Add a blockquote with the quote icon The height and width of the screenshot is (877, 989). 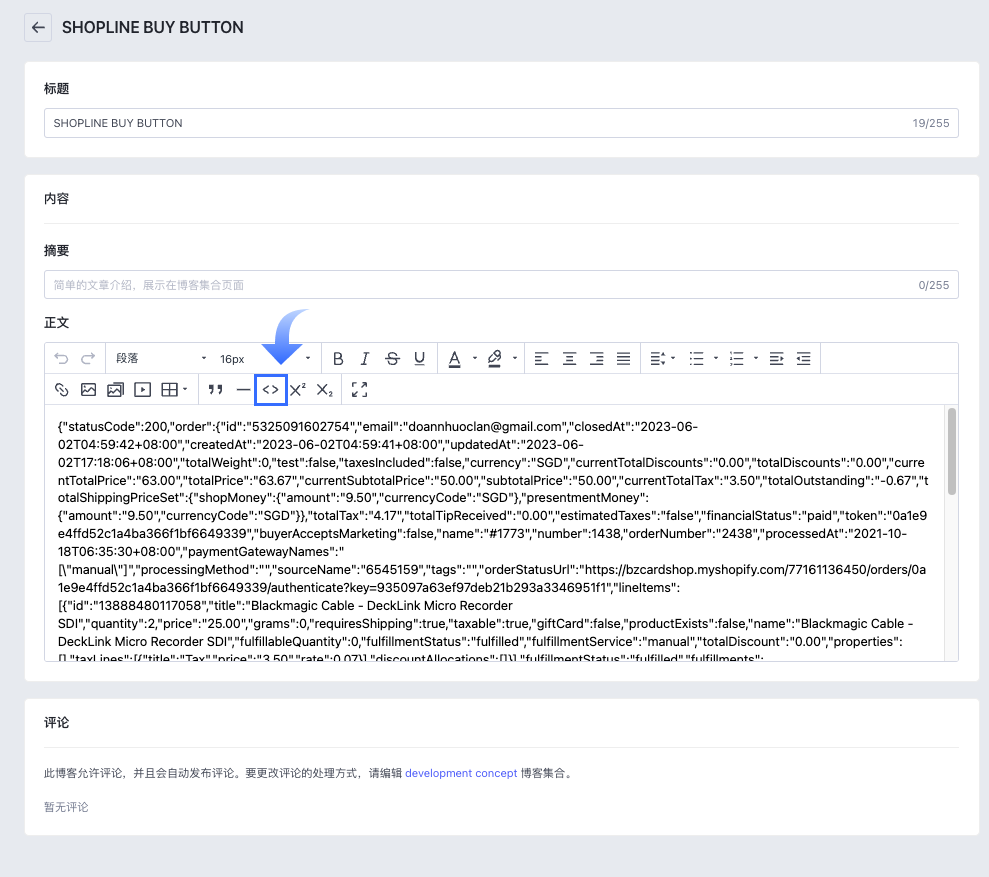216,390
